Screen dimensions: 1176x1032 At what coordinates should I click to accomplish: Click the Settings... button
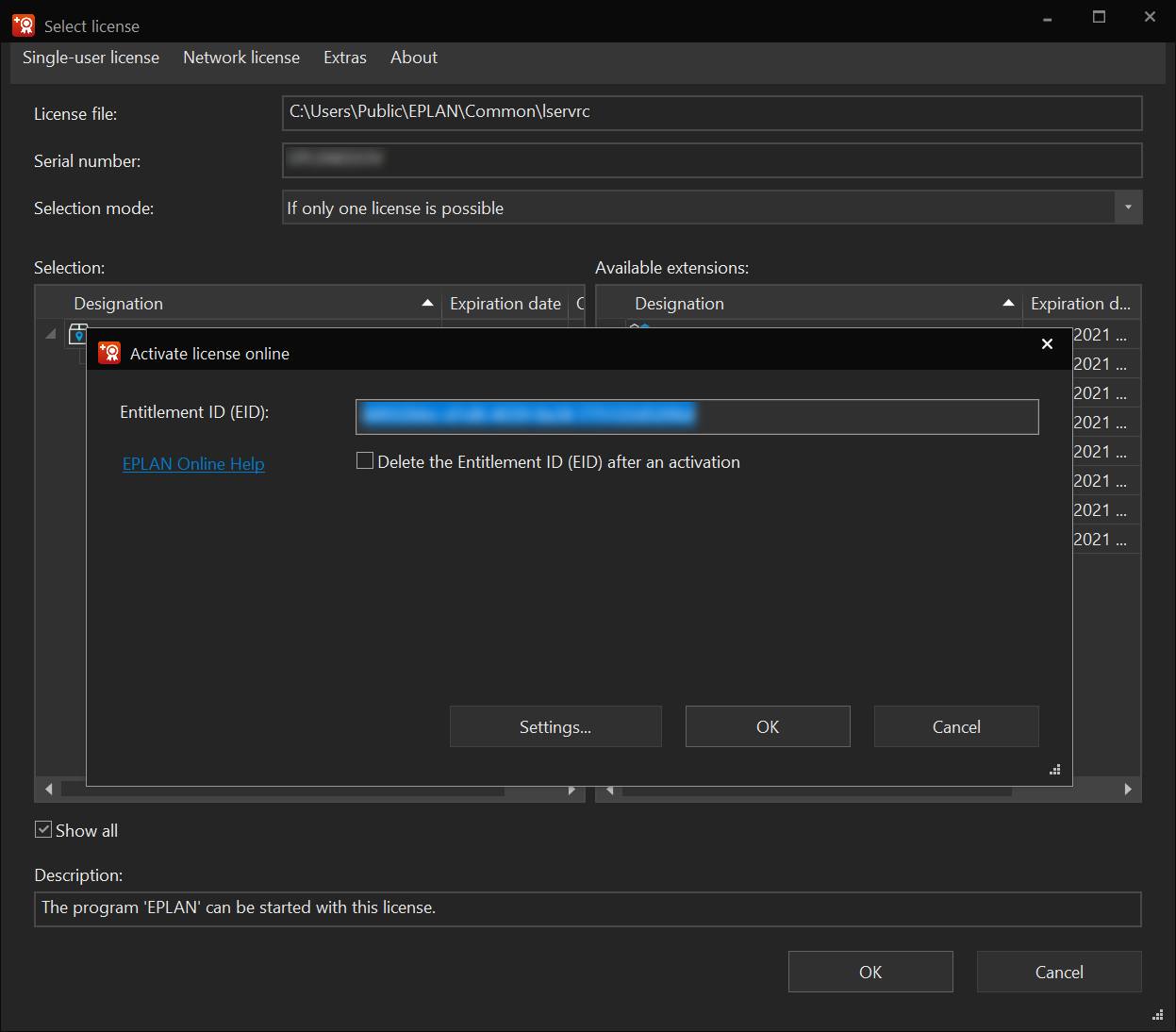[x=555, y=726]
